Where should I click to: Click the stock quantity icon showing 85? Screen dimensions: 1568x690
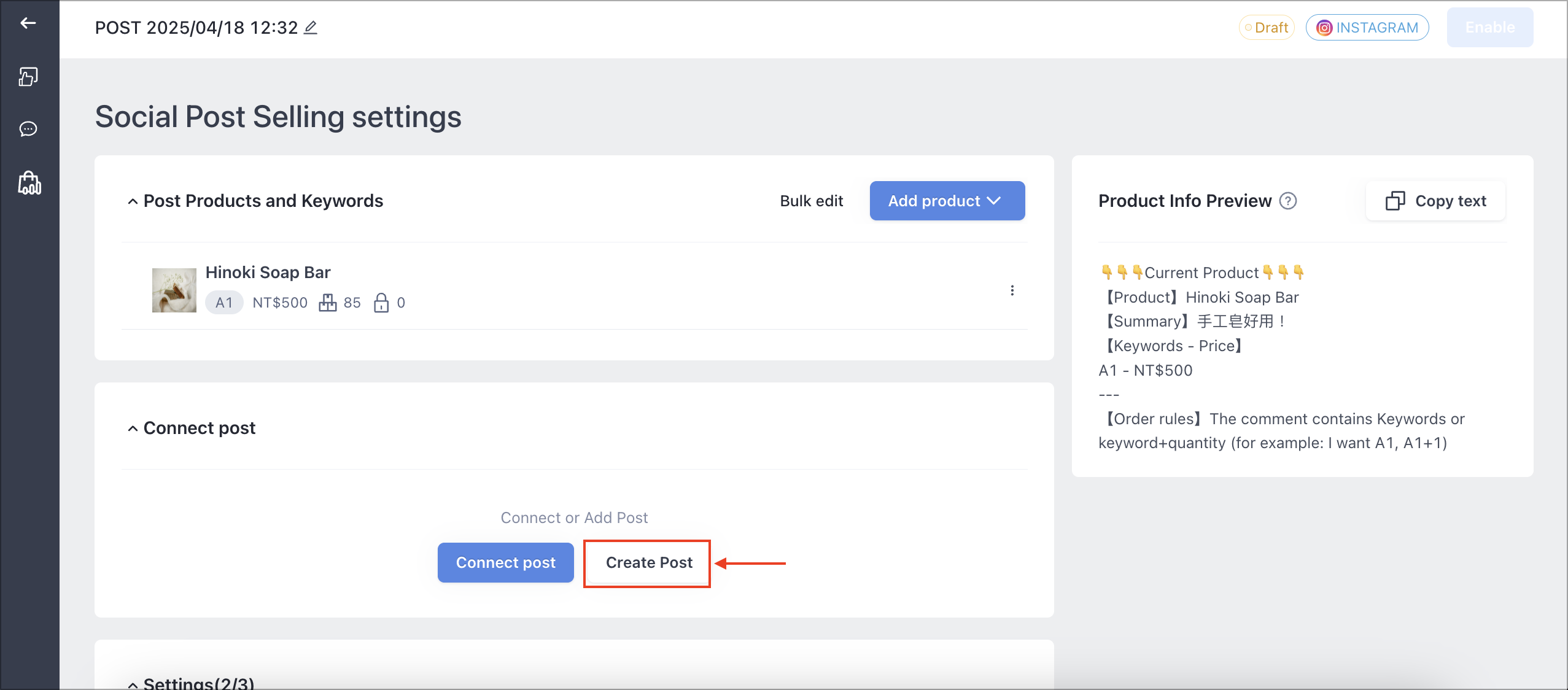pos(328,303)
